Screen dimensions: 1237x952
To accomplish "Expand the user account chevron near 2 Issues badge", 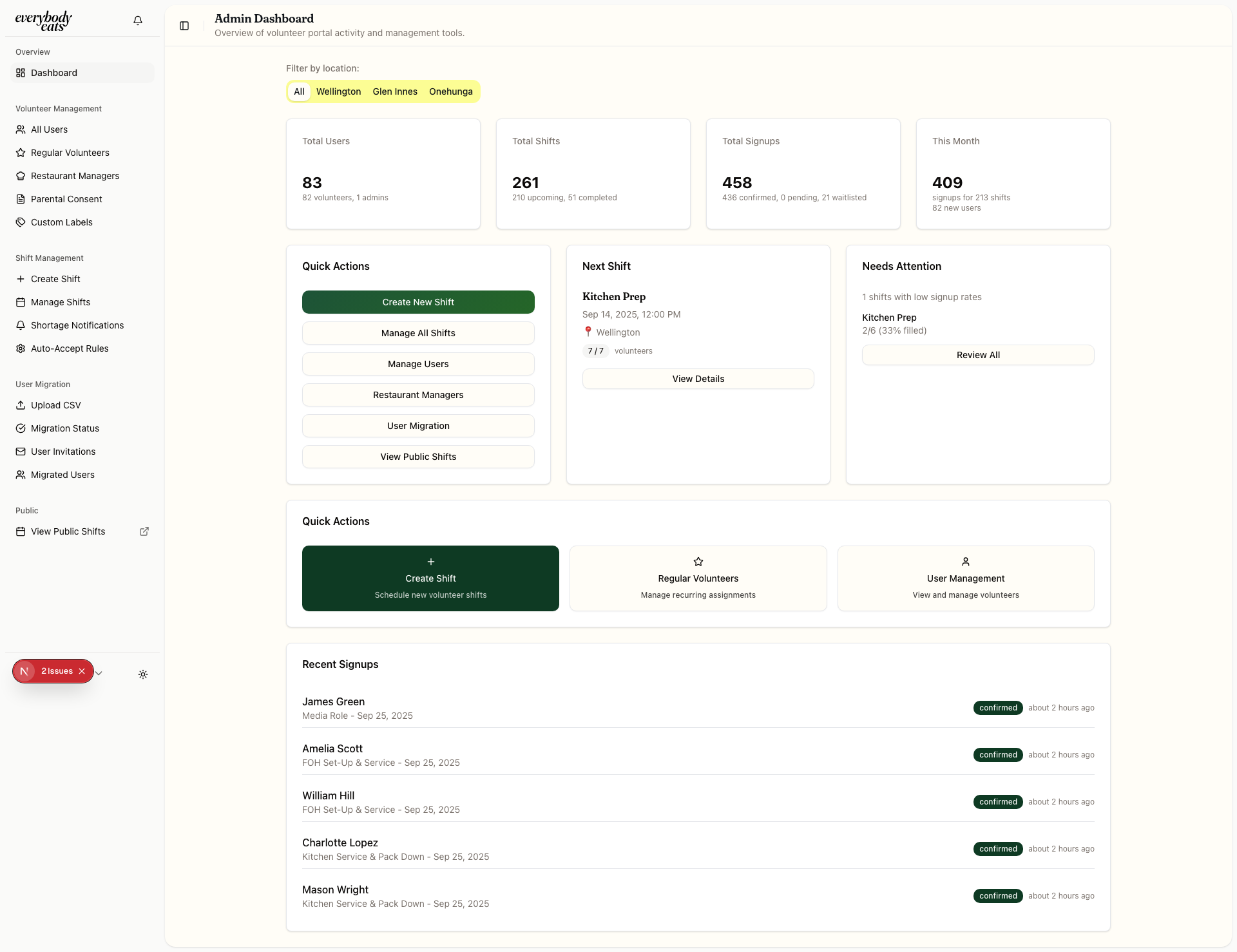I will click(99, 673).
